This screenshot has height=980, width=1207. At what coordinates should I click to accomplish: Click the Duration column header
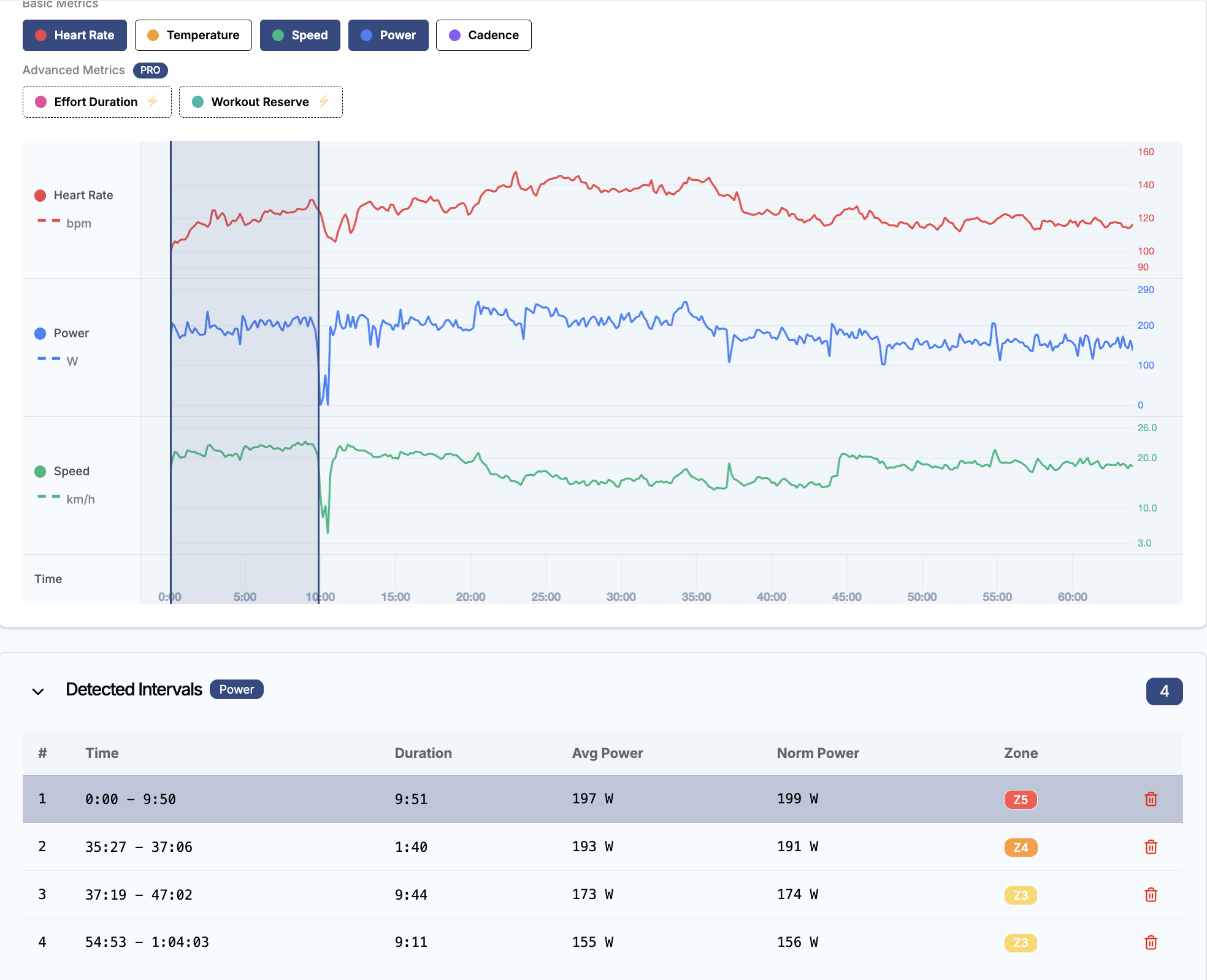423,753
